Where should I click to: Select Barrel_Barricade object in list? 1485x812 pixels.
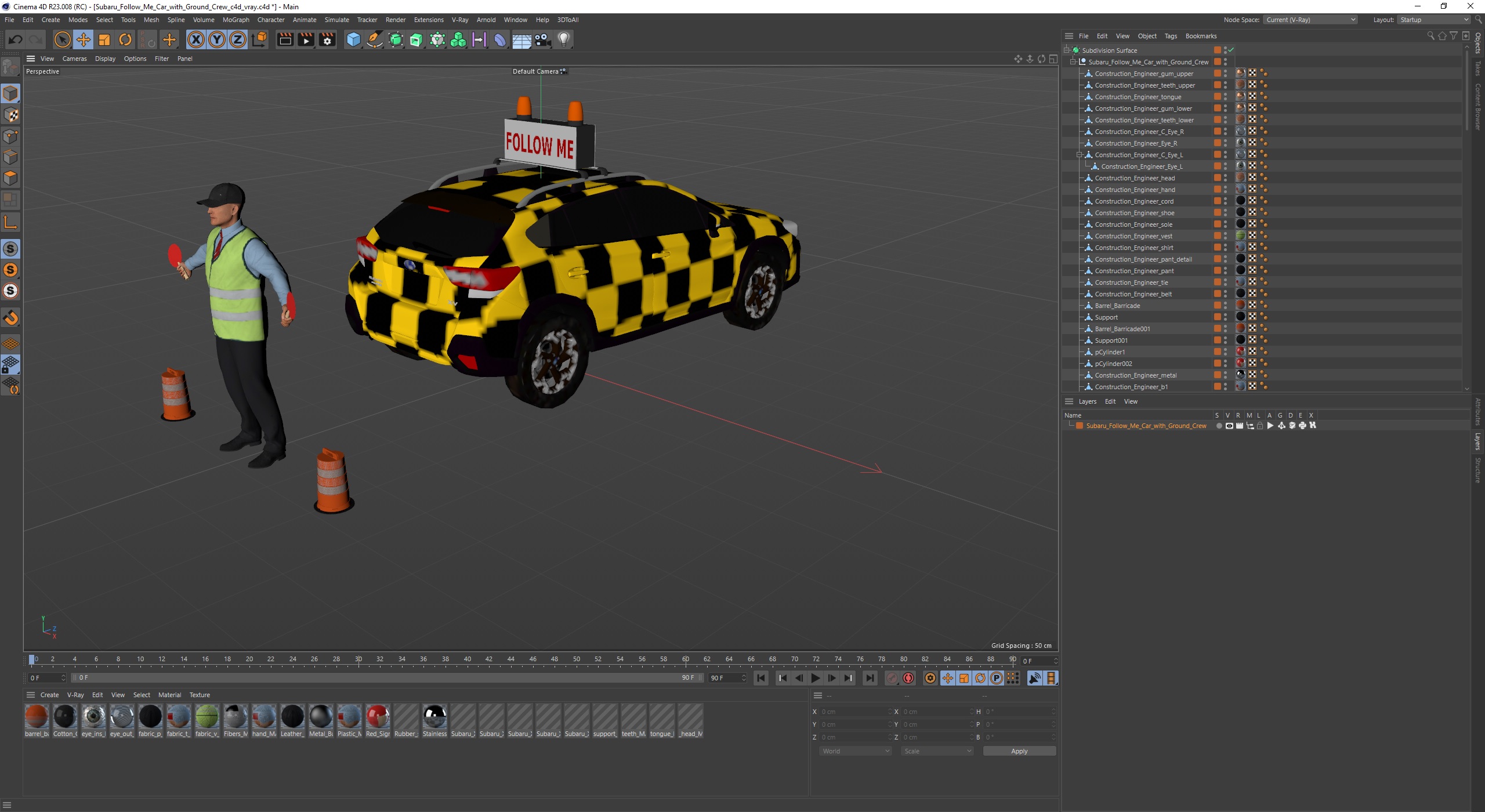[x=1117, y=306]
